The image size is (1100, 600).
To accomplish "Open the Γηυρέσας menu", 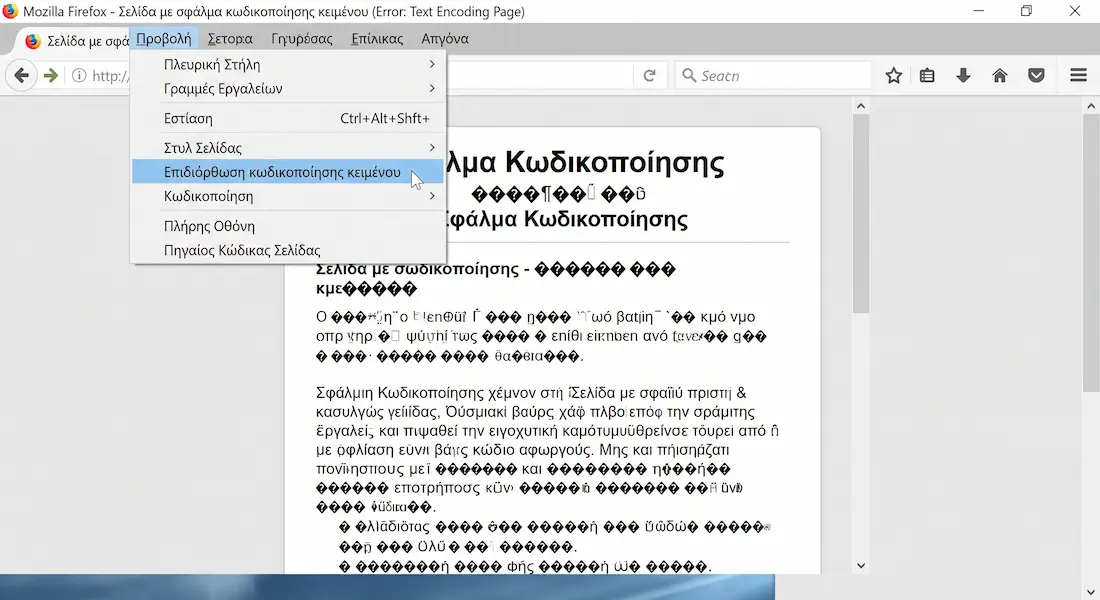I will (302, 39).
